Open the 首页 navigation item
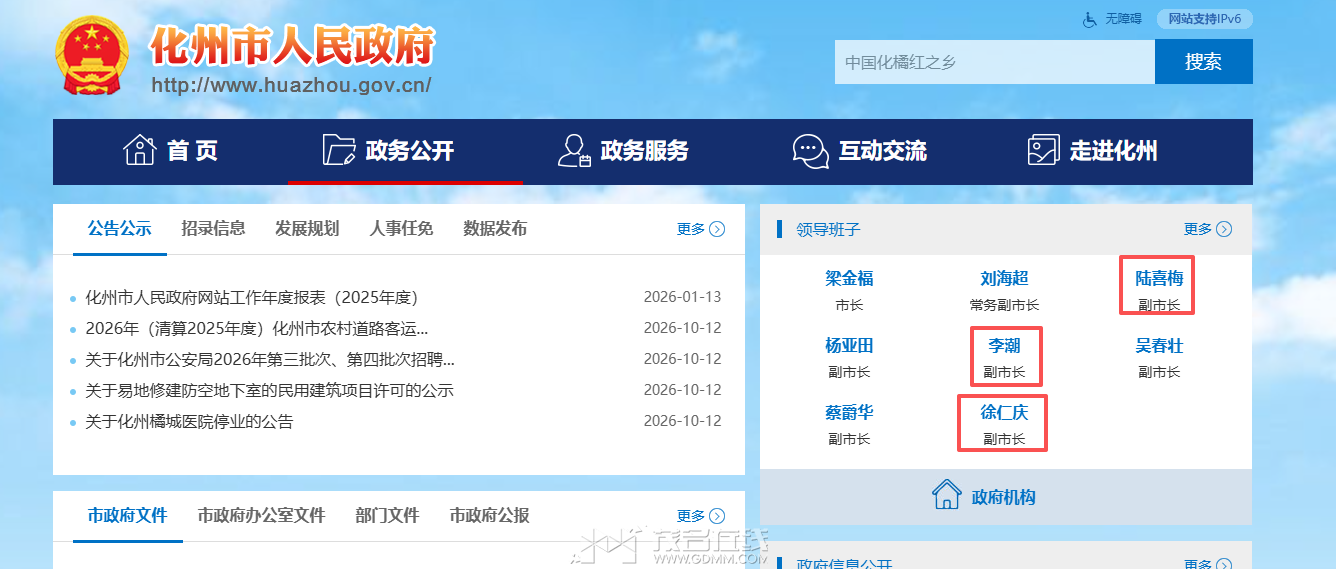The height and width of the screenshot is (569, 1336). click(x=170, y=151)
